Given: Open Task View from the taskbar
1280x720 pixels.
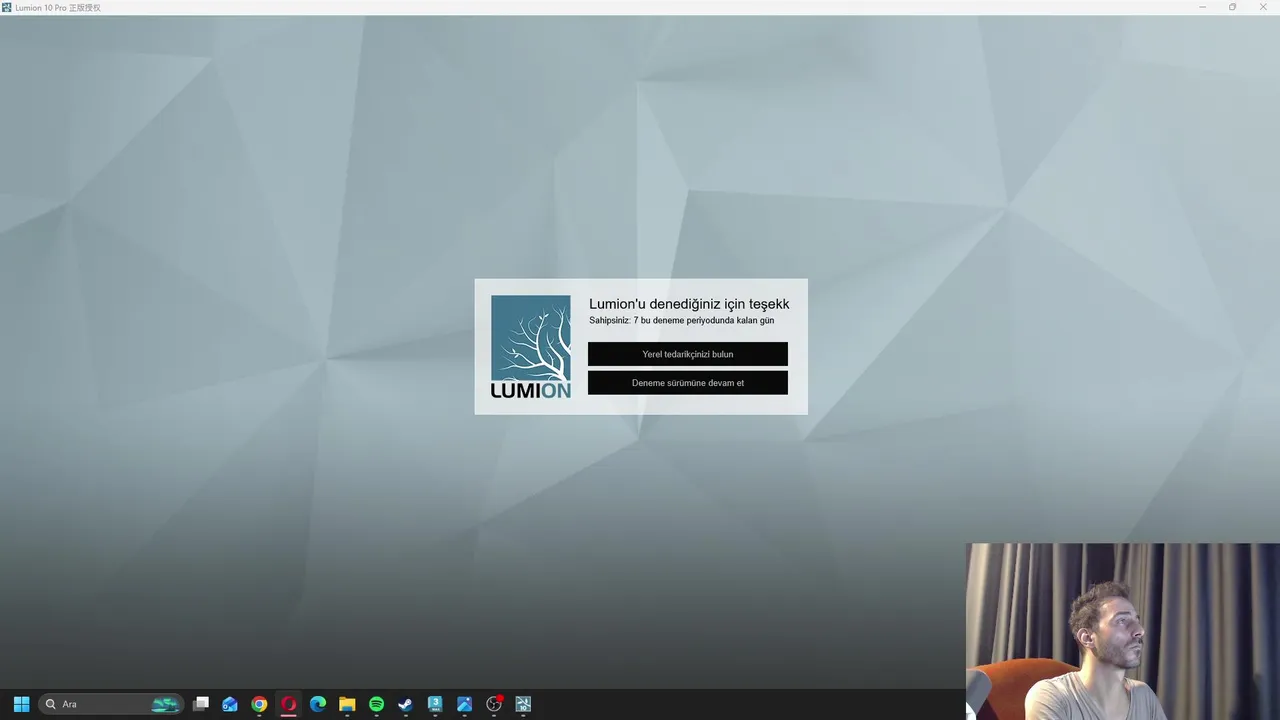Looking at the screenshot, I should (201, 704).
